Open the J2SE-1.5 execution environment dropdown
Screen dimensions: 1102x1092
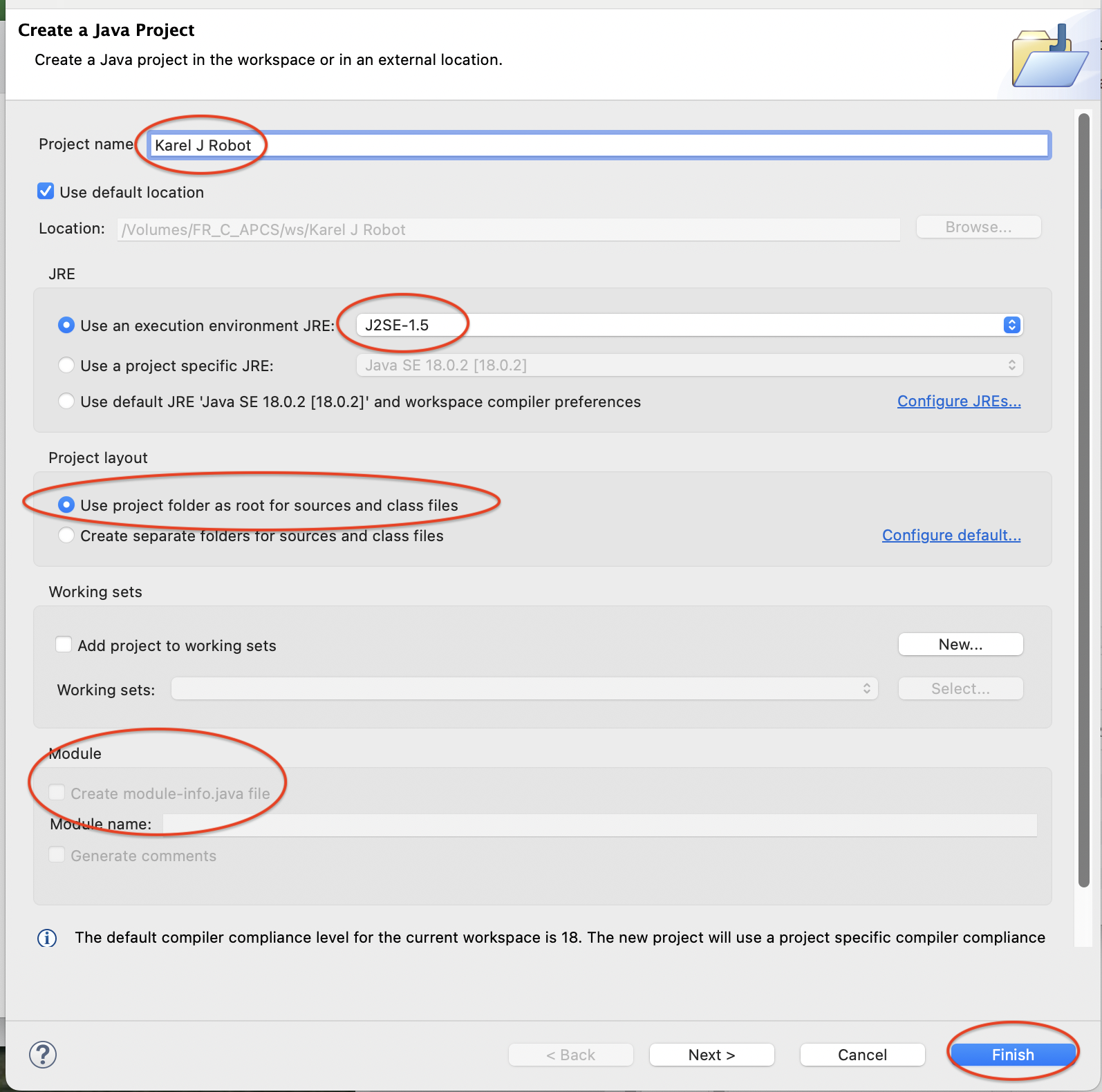point(689,325)
